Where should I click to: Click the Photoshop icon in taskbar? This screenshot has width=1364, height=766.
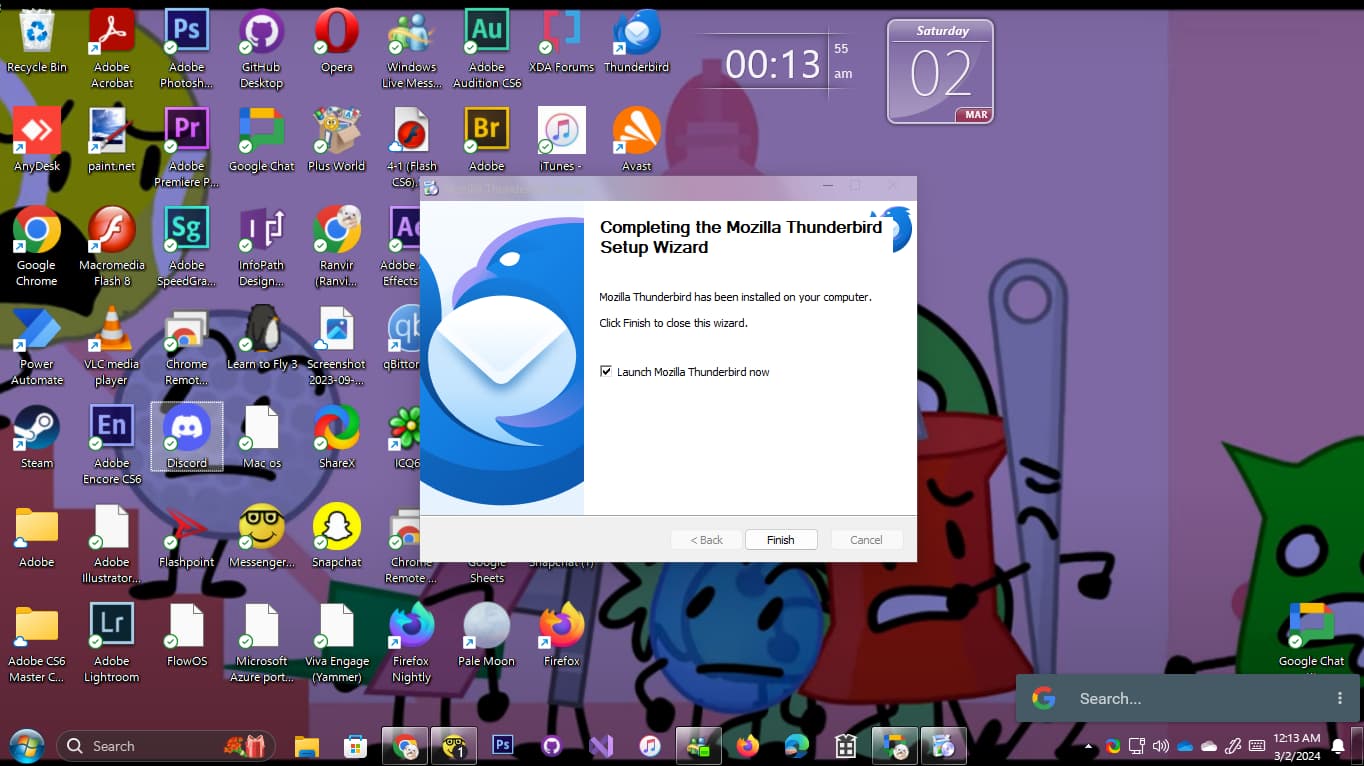click(x=503, y=745)
